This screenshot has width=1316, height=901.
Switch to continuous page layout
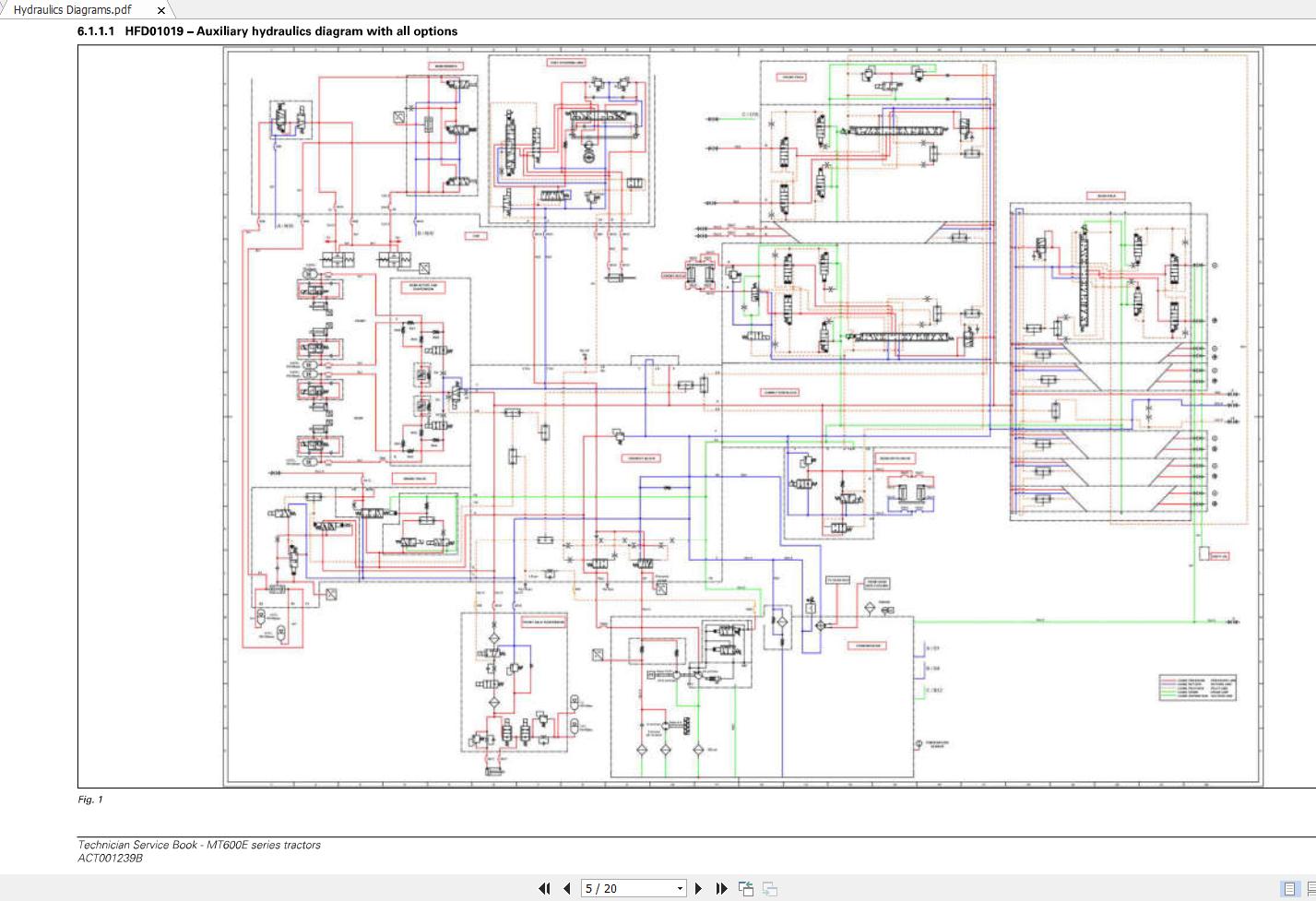pos(1310,888)
